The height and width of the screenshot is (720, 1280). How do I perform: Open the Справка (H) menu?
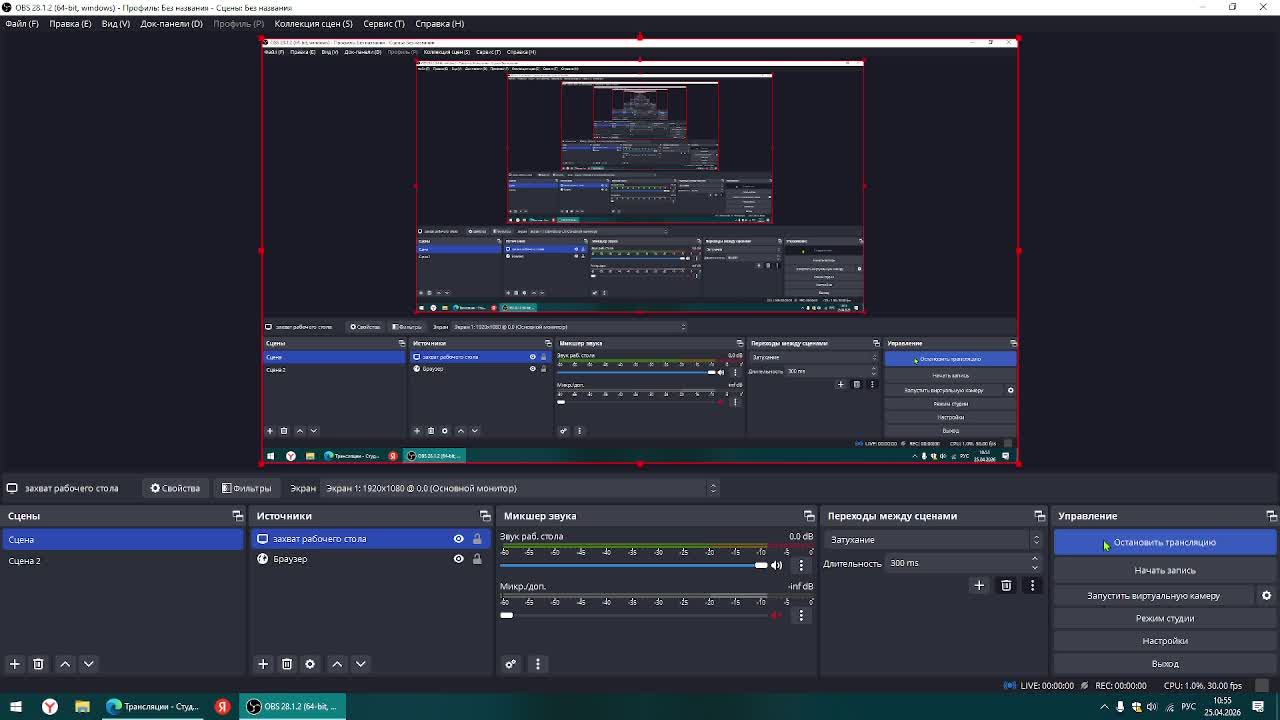point(439,23)
